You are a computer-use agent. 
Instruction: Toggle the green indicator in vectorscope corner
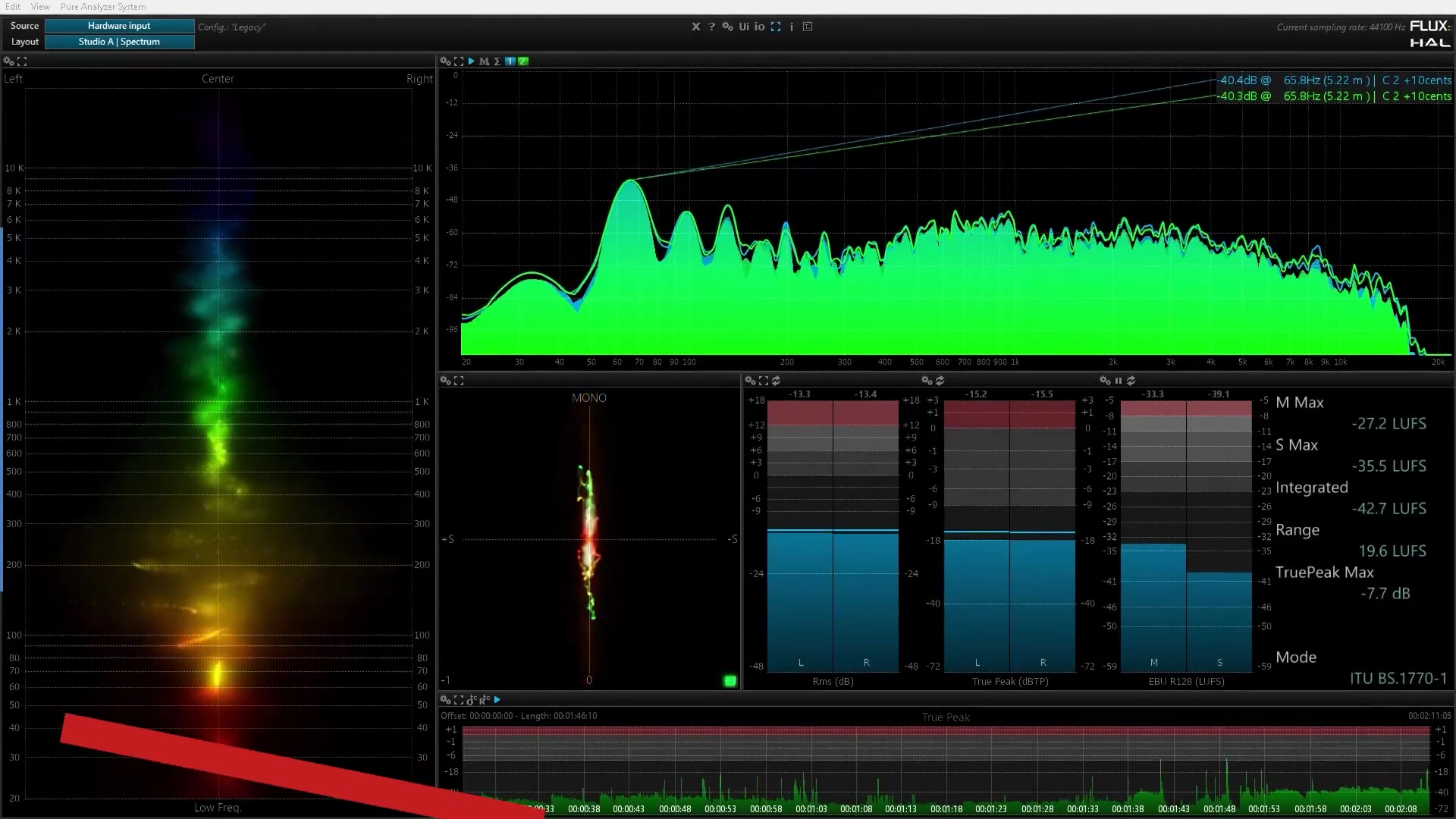(730, 681)
